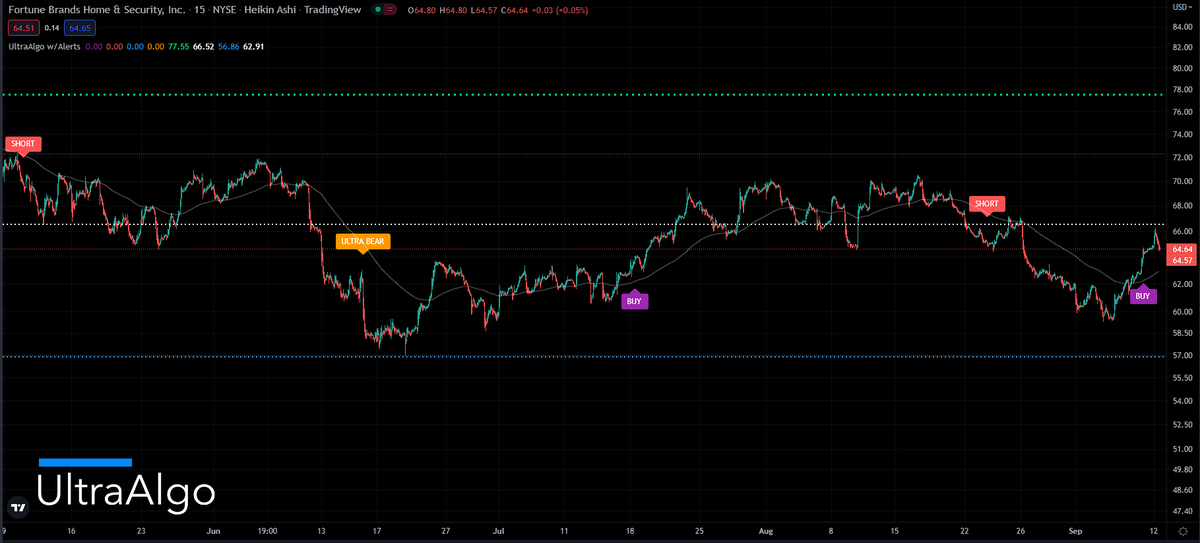The width and height of the screenshot is (1200, 543).
Task: Click the 84.00 price scale label
Action: 1182,26
